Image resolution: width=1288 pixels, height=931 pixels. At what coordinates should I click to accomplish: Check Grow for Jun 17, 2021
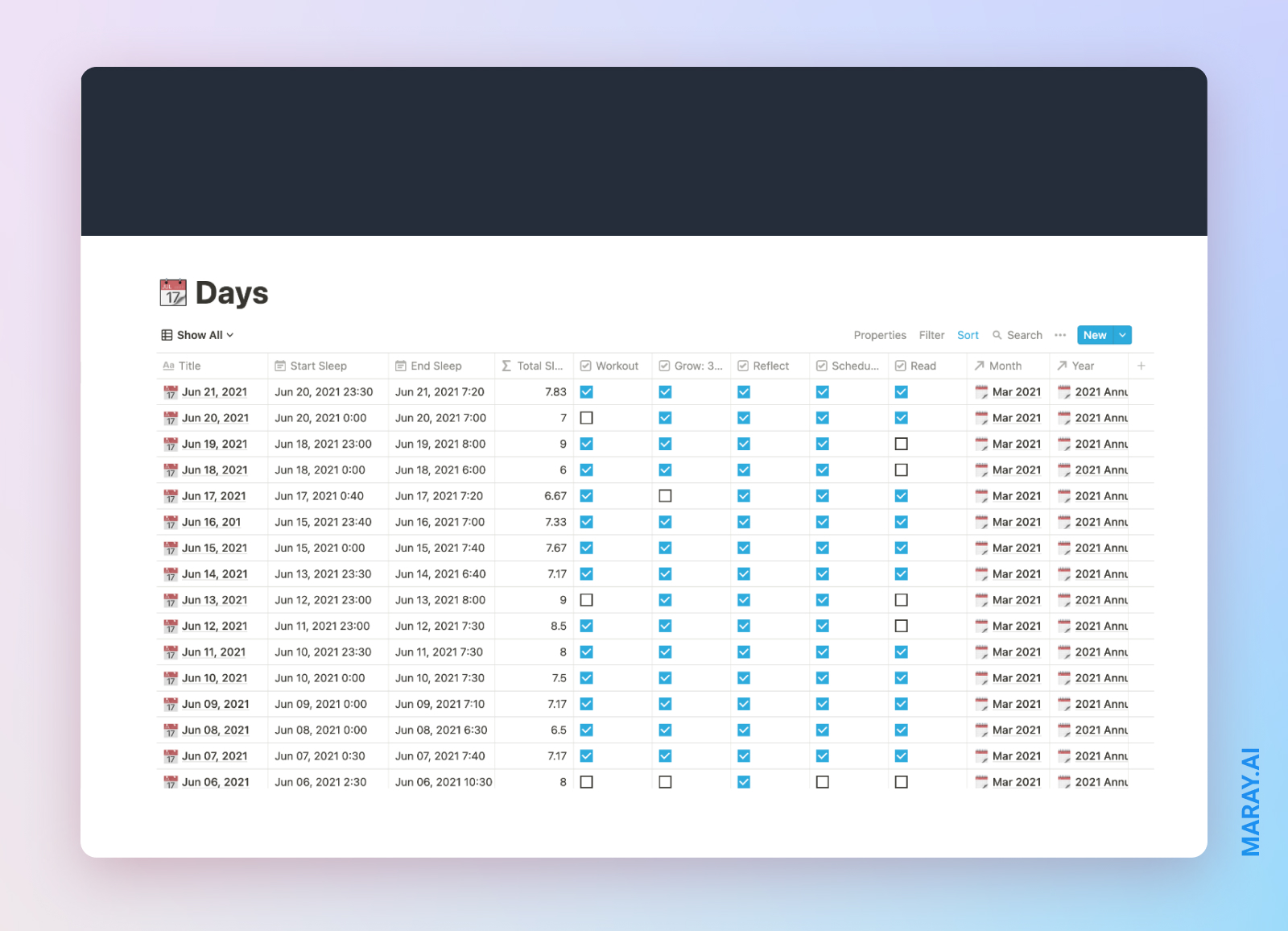pyautogui.click(x=665, y=496)
